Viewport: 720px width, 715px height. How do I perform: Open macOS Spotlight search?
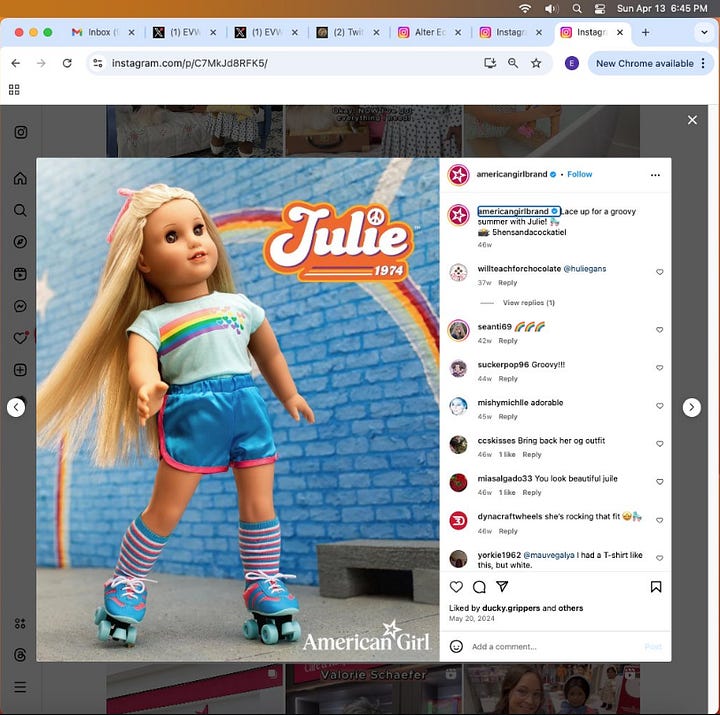pyautogui.click(x=577, y=8)
